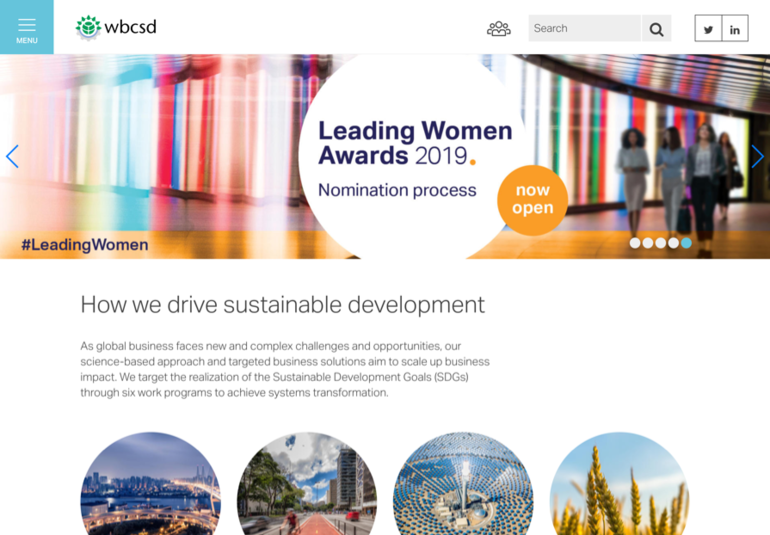Select the fifth highlighted carousel dot
Viewport: 770px width, 535px height.
(x=686, y=243)
